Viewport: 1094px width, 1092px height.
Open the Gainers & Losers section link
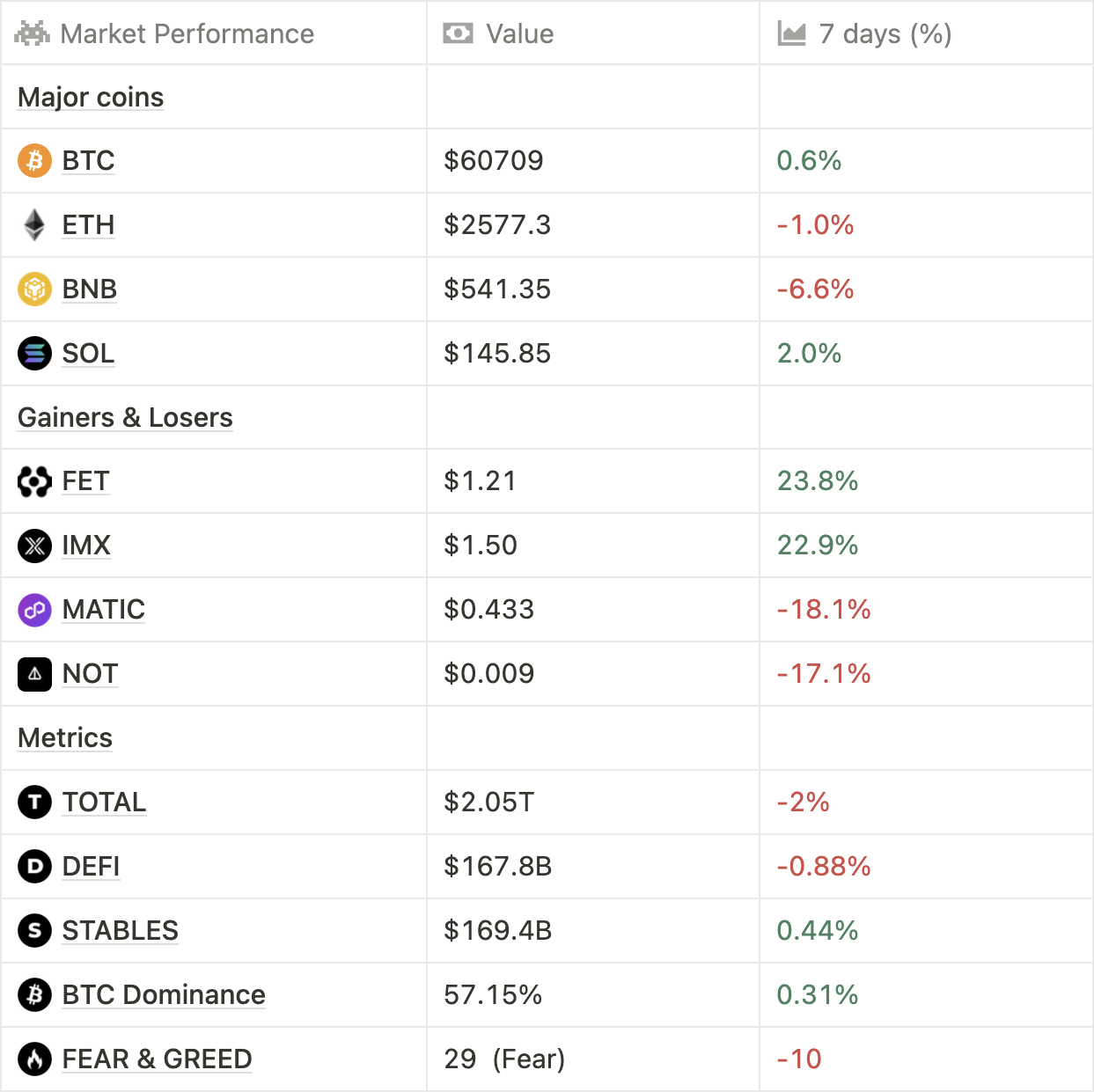pos(125,418)
